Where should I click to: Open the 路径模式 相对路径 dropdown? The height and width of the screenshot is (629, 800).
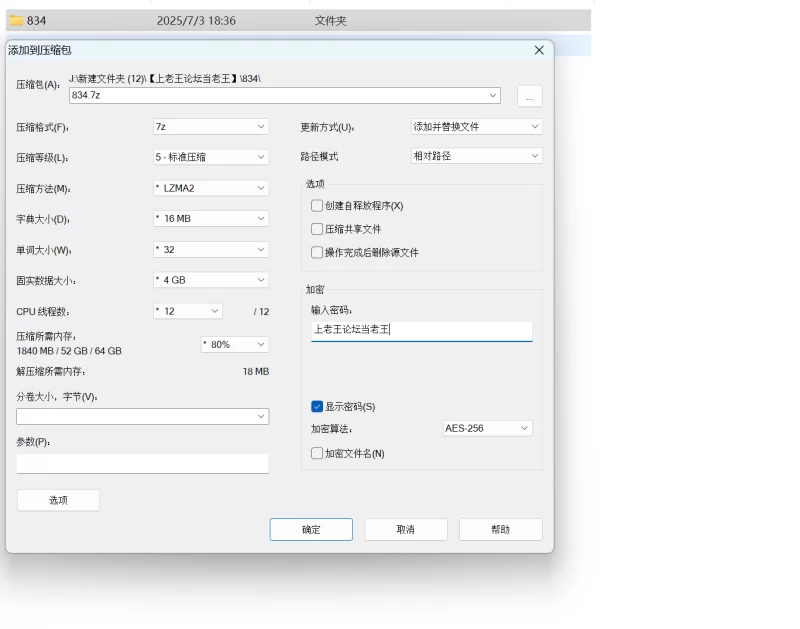477,156
